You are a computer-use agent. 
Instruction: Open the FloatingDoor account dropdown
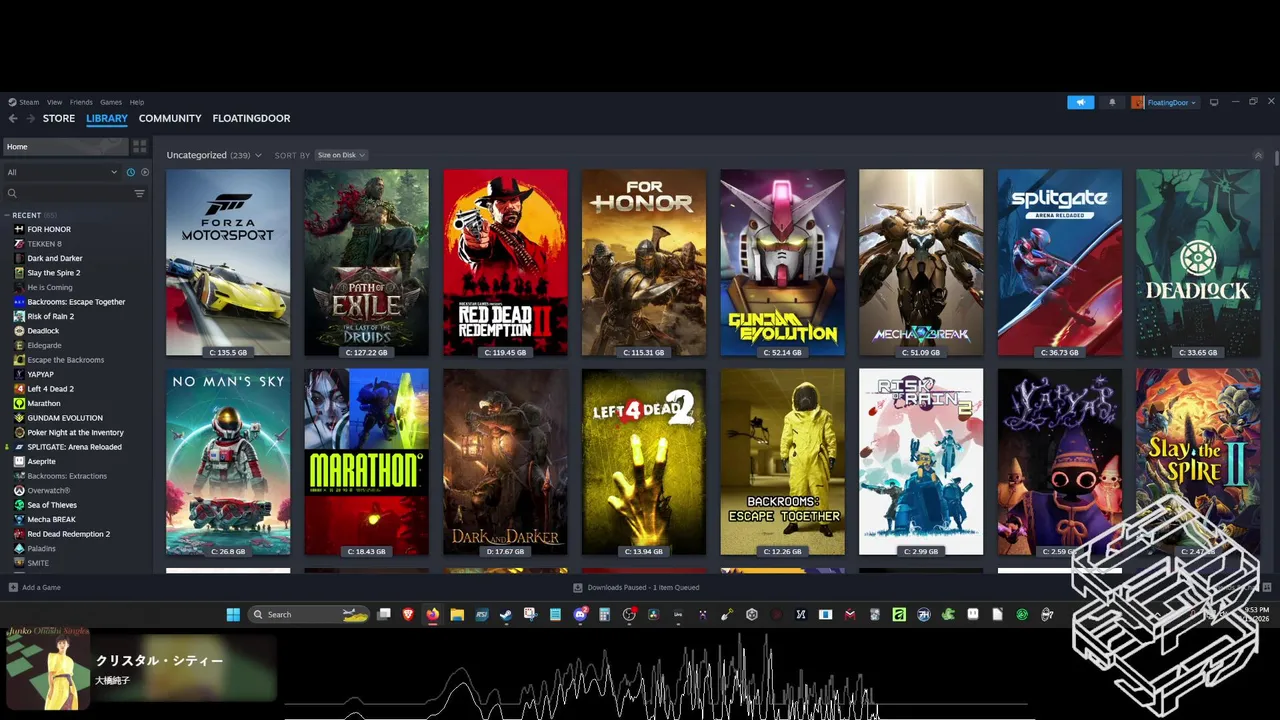pyautogui.click(x=1165, y=102)
